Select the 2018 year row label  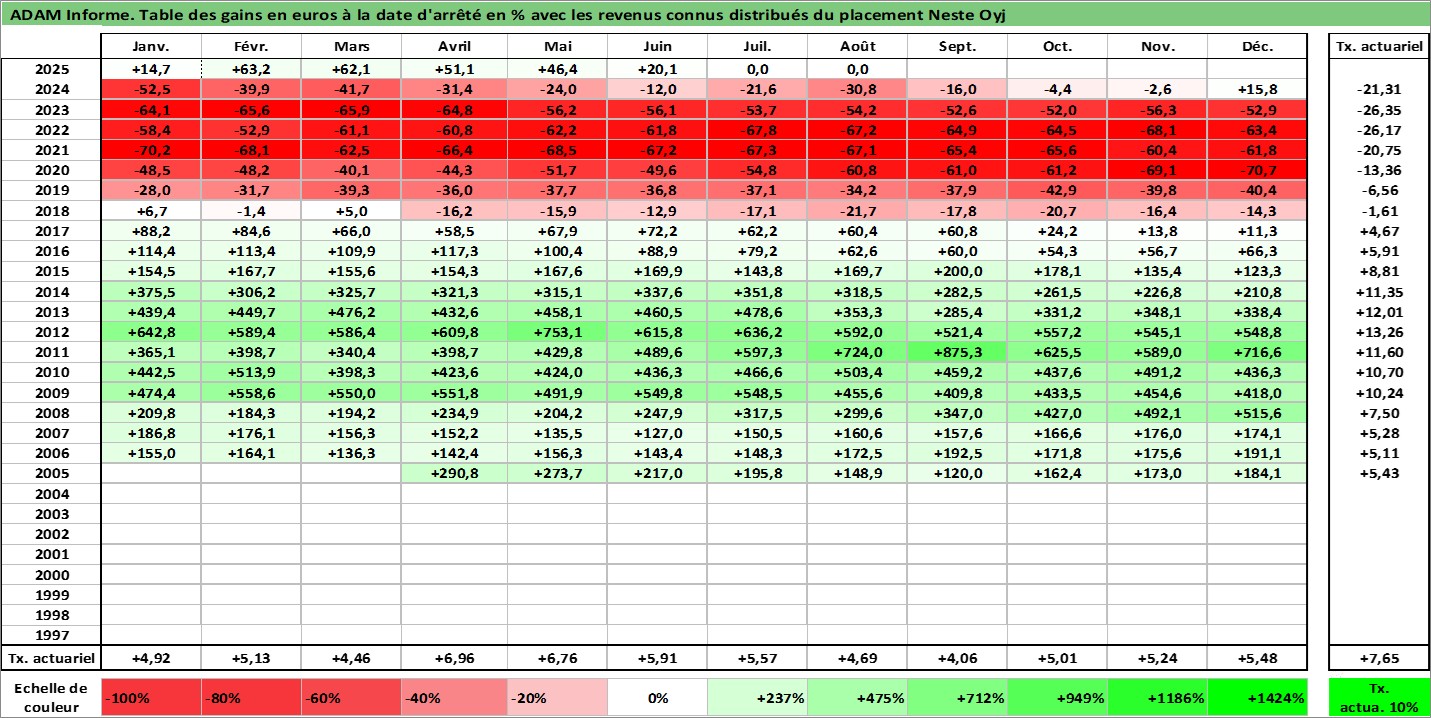point(51,211)
